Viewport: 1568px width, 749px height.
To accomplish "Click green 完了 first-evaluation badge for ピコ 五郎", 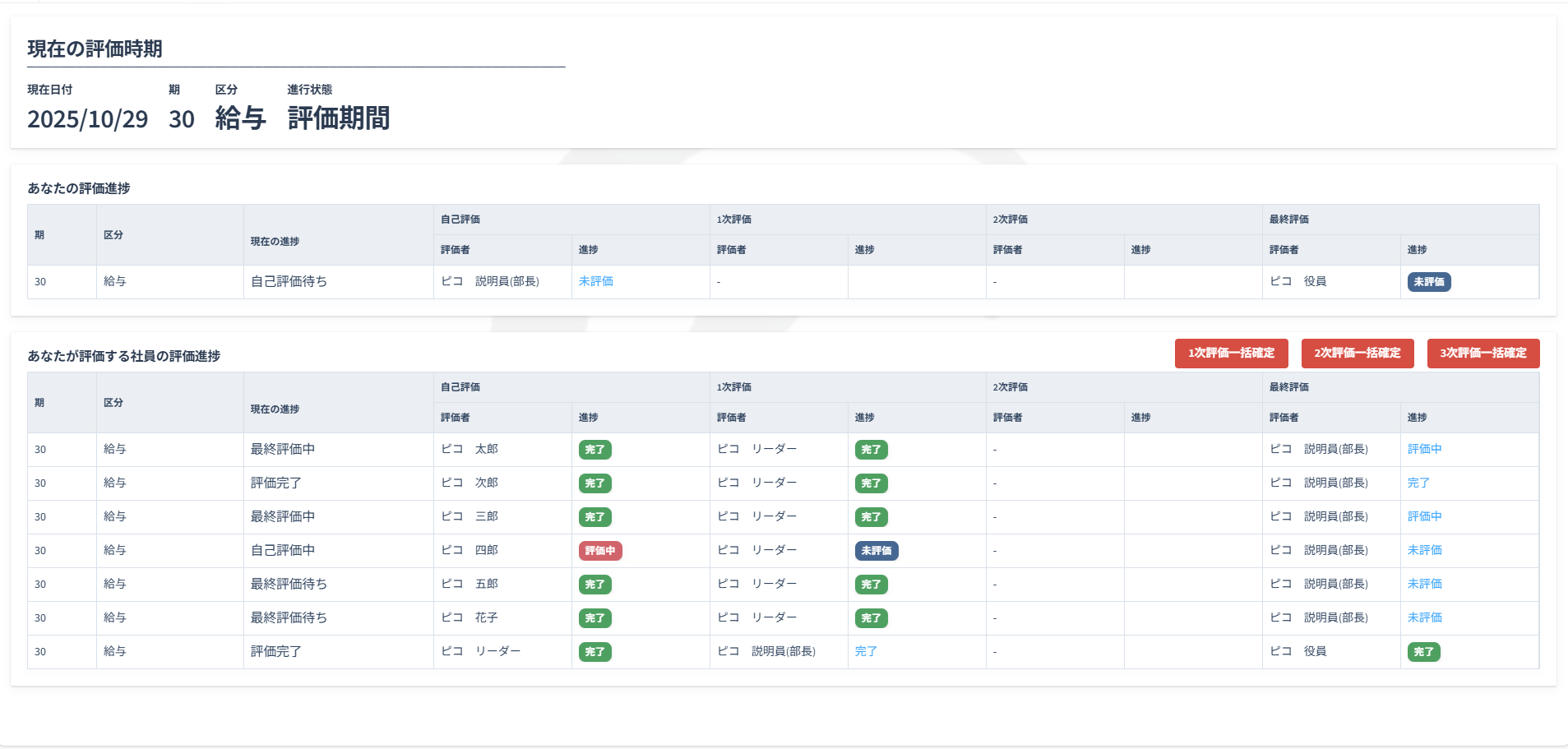I will pyautogui.click(x=871, y=585).
